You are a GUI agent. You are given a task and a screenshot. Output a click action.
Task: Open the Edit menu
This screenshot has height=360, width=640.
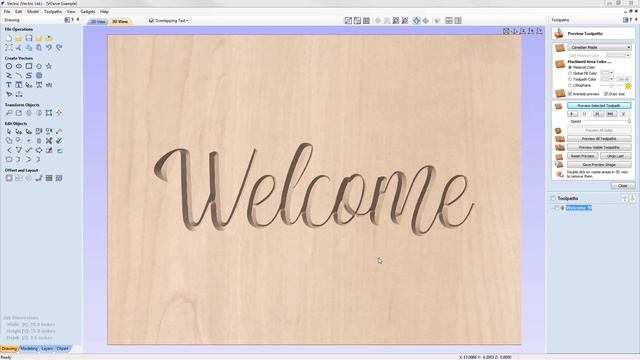tap(18, 12)
